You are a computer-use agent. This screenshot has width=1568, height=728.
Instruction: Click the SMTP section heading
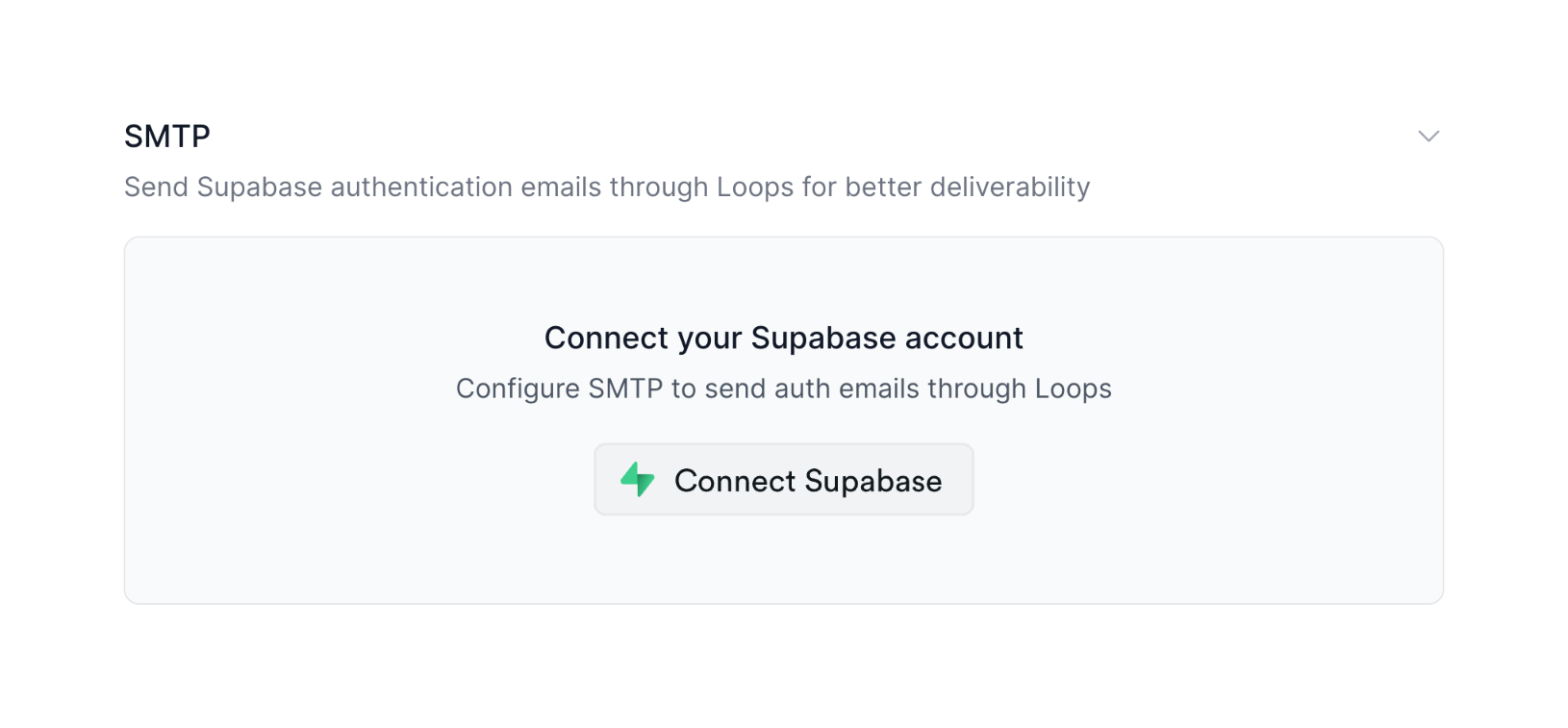(x=167, y=137)
